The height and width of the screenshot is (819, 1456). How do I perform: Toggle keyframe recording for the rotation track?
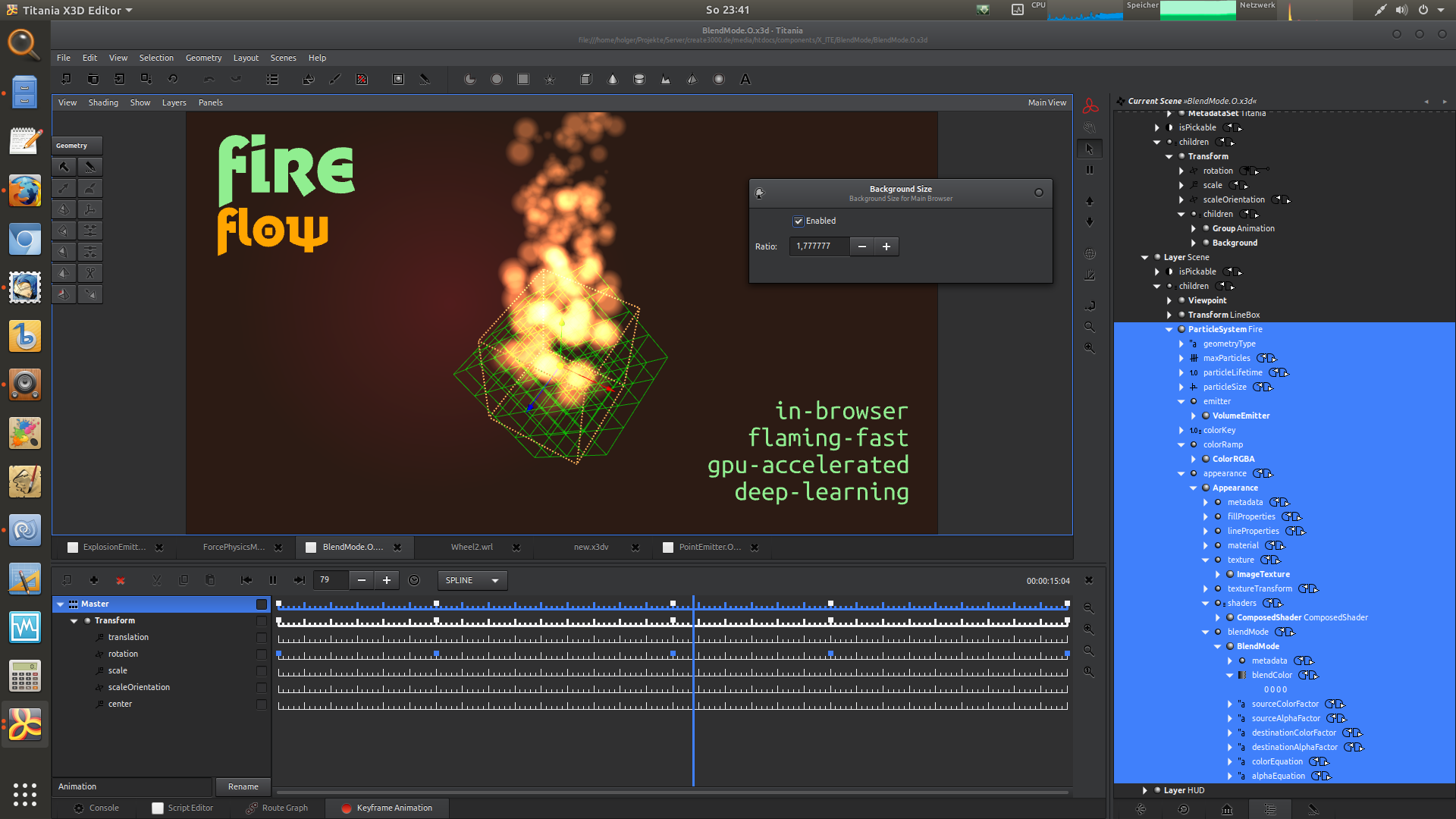[262, 654]
